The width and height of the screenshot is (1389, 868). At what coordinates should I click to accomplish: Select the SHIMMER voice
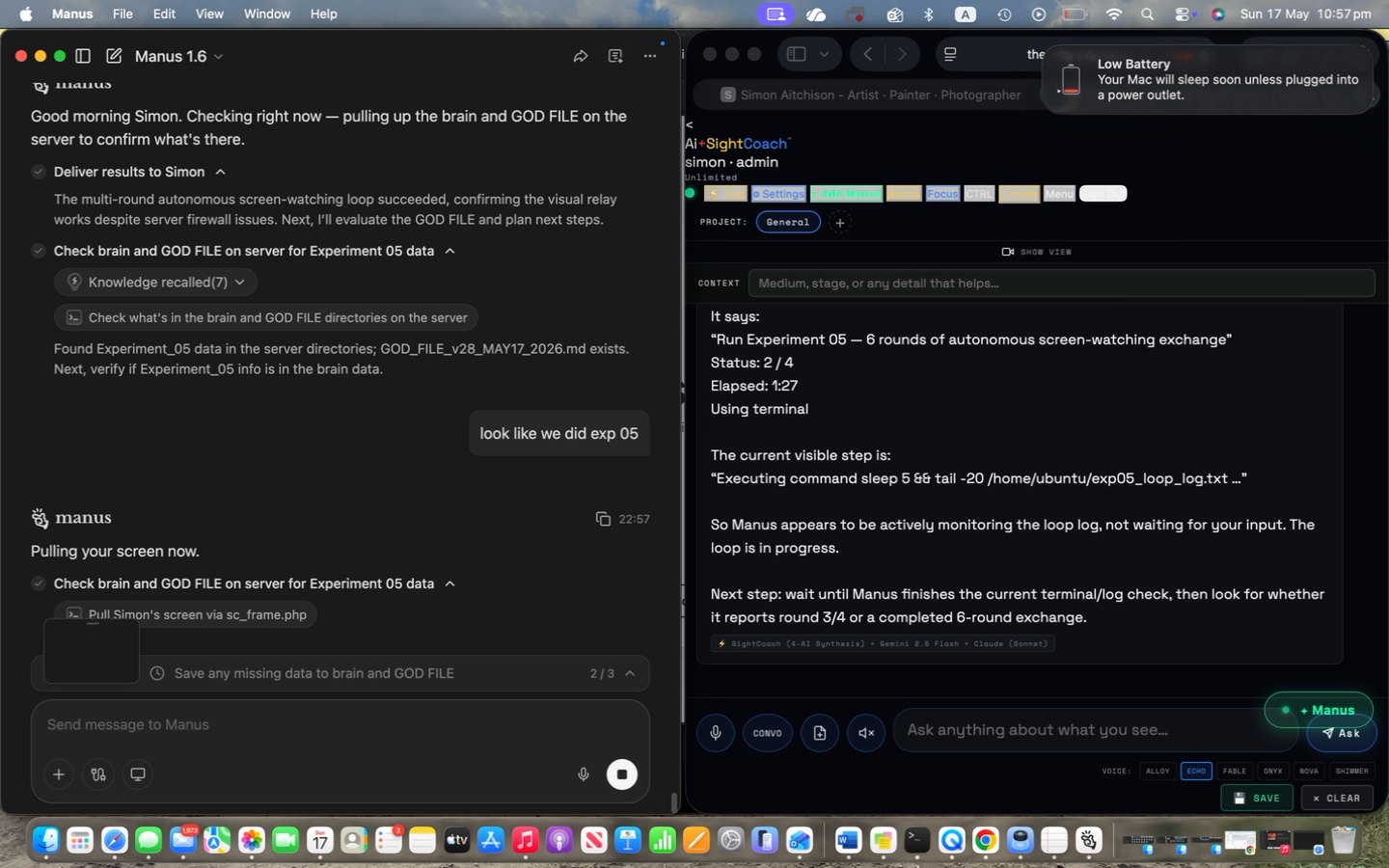(x=1352, y=771)
